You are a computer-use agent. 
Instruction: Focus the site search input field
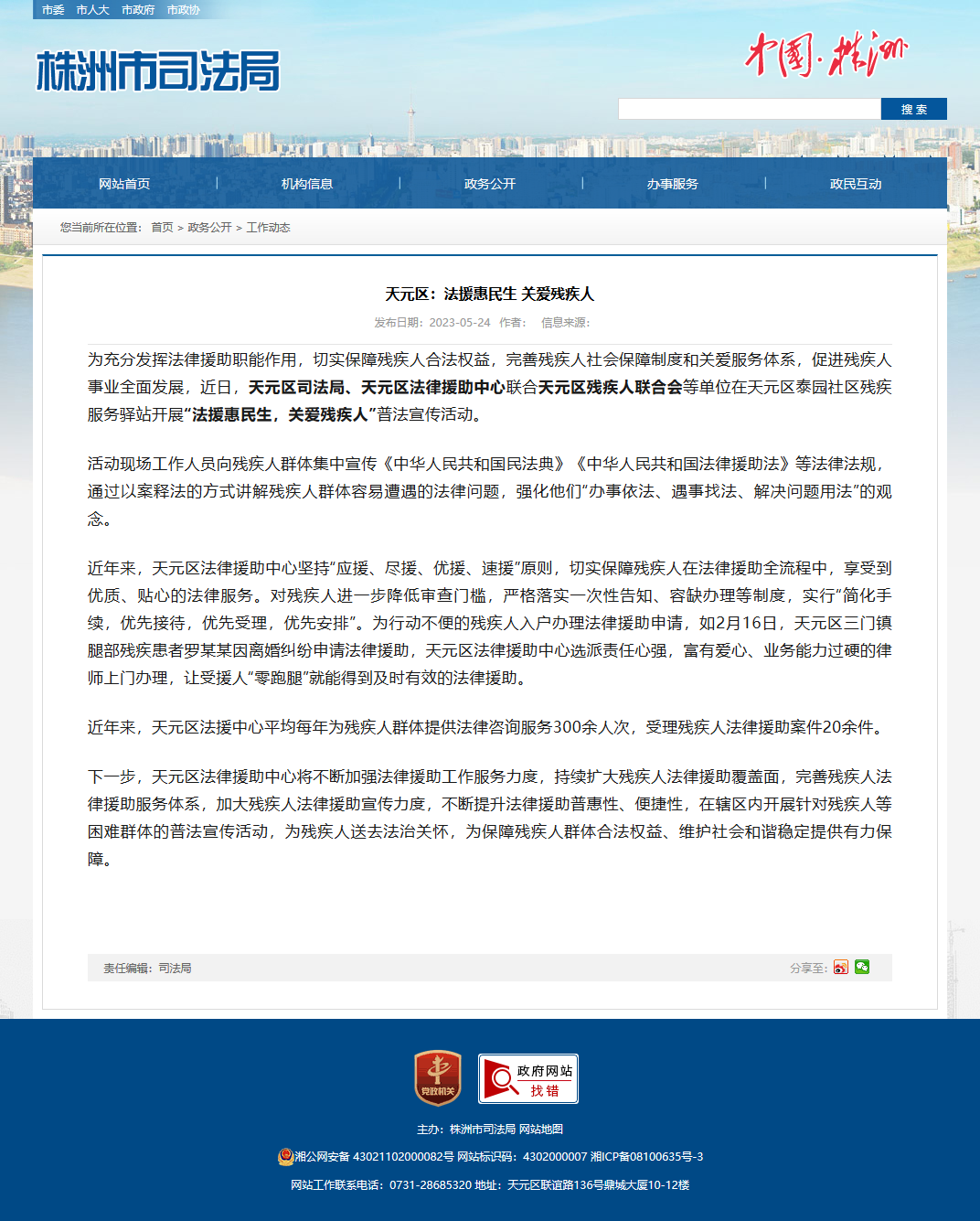[750, 109]
